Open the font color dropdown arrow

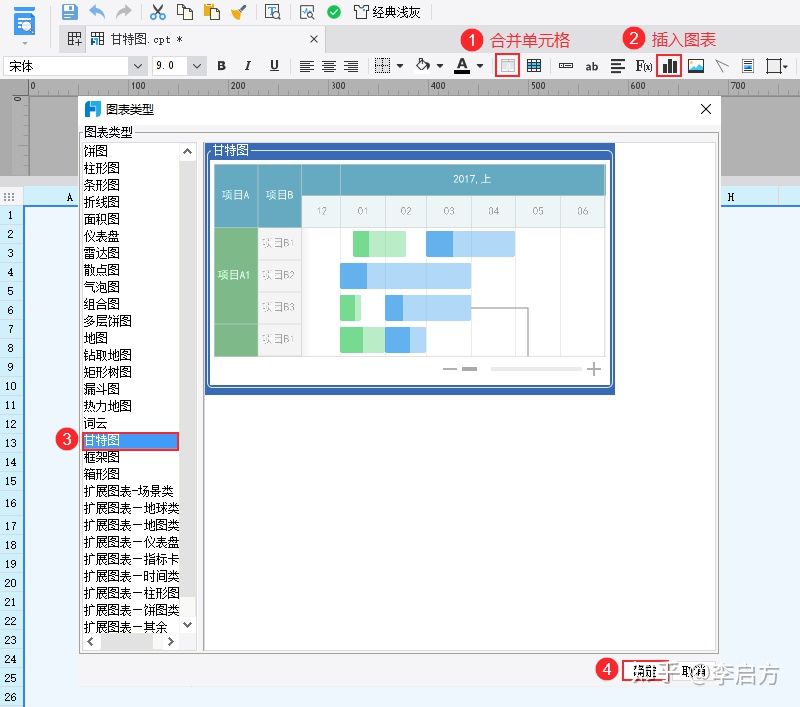(x=480, y=66)
